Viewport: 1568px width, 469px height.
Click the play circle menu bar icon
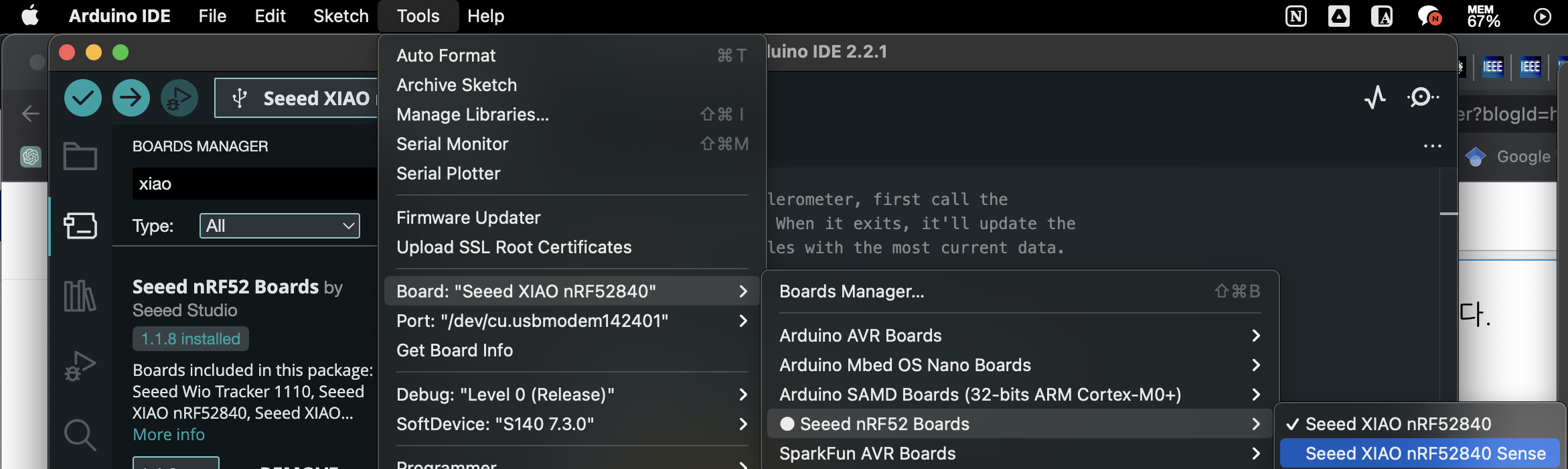pos(1543,16)
